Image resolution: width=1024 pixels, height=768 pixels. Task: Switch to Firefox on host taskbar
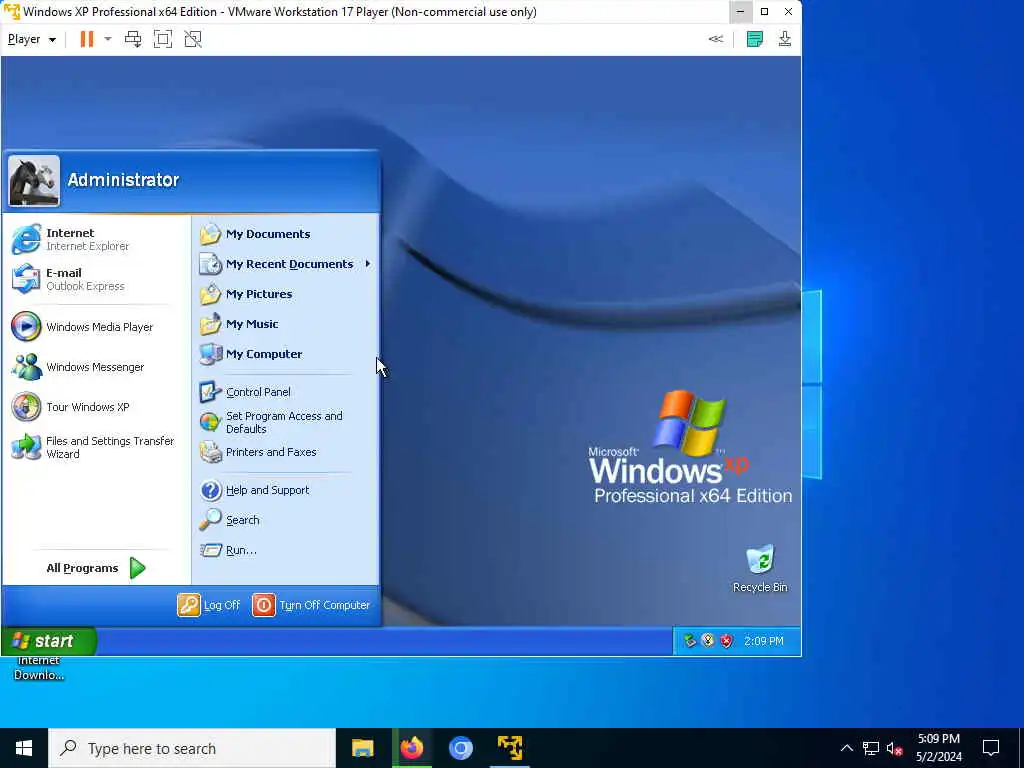(411, 748)
